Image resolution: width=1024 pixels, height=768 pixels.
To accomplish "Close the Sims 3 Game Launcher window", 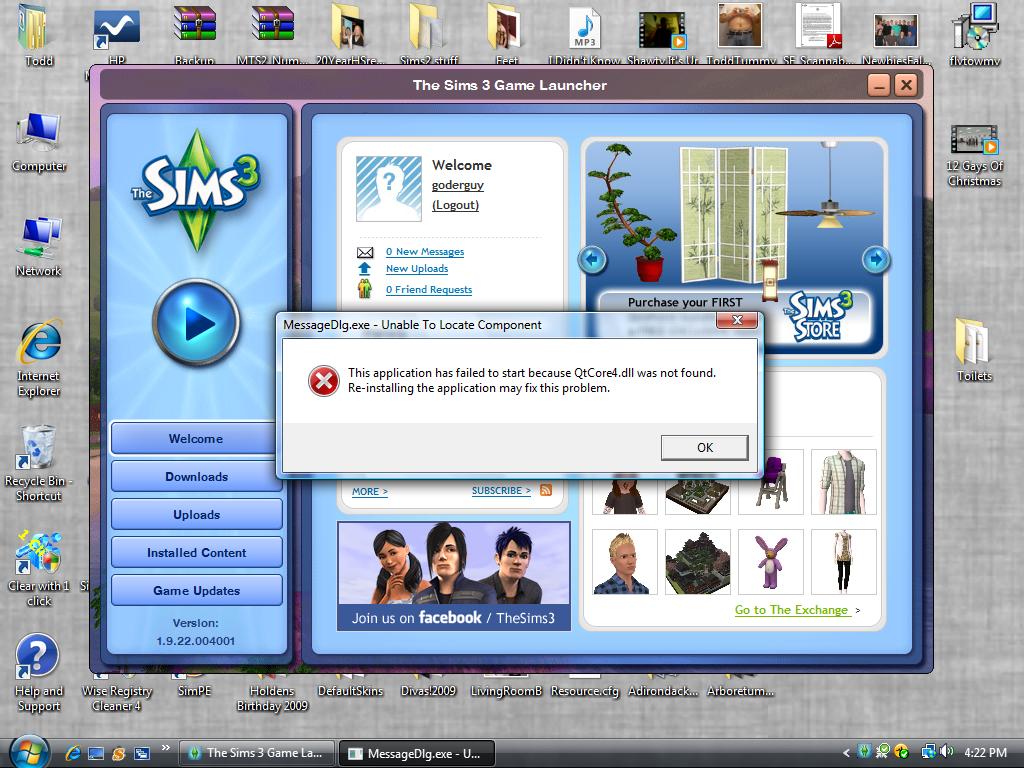I will point(906,86).
